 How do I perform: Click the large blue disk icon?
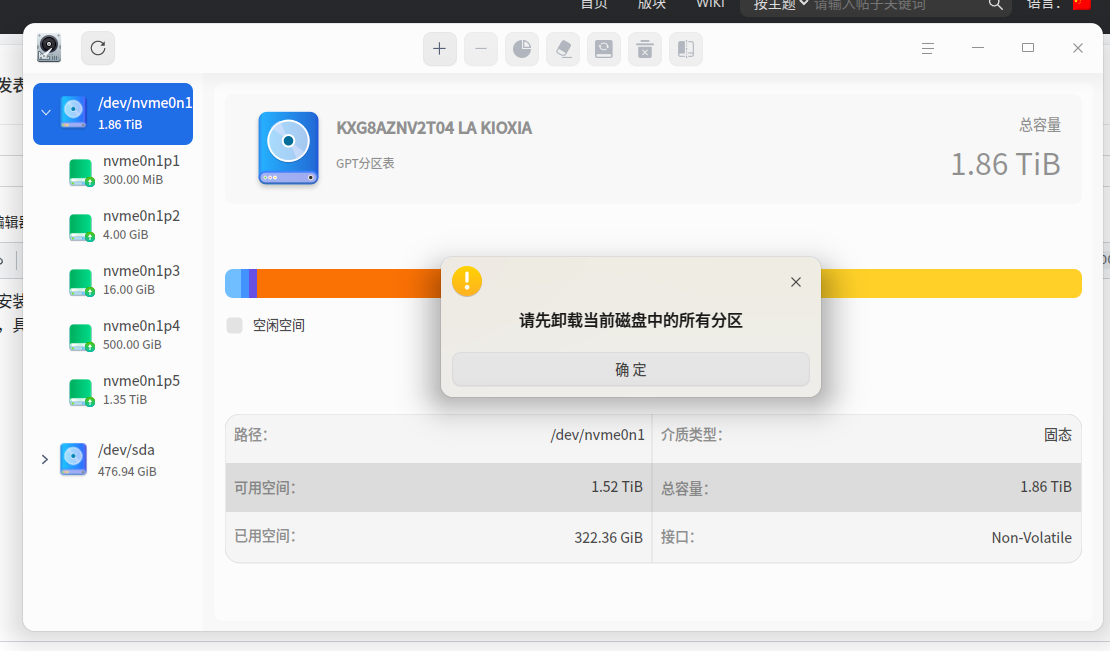[288, 148]
